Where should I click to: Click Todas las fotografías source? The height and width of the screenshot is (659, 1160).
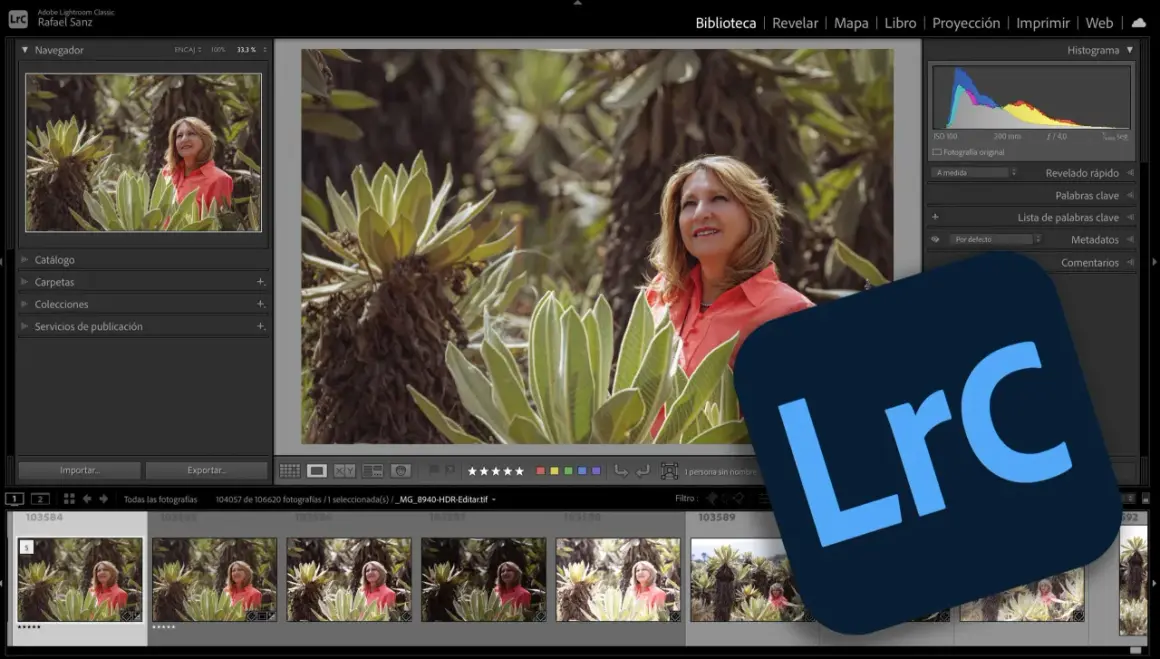161,499
